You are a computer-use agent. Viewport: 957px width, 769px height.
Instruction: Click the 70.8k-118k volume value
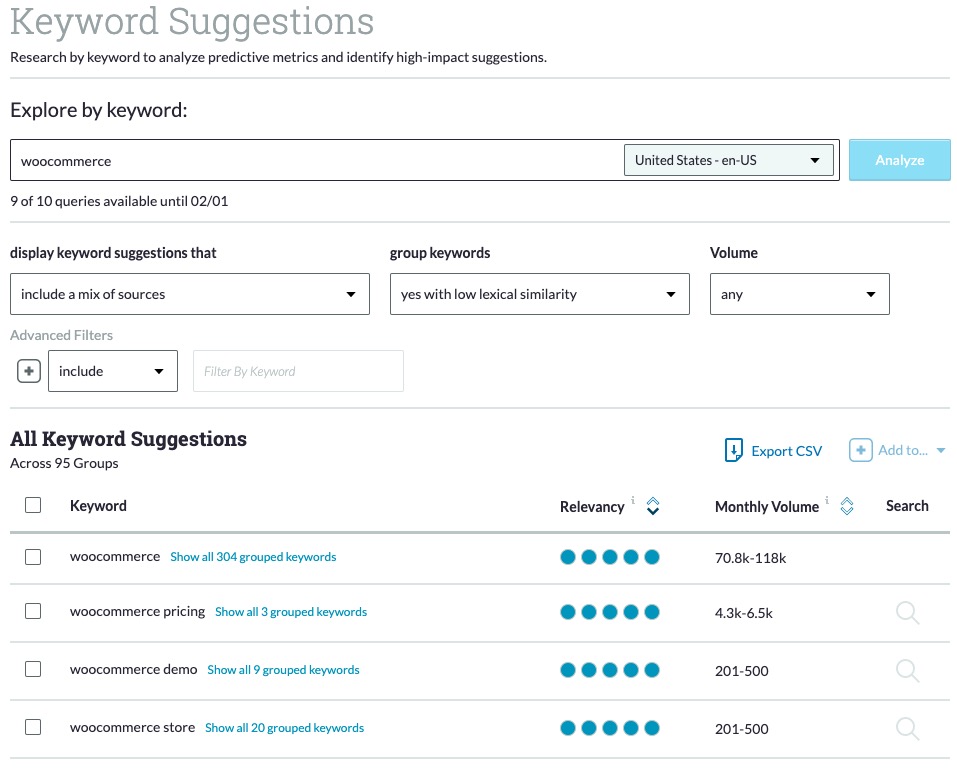750,558
